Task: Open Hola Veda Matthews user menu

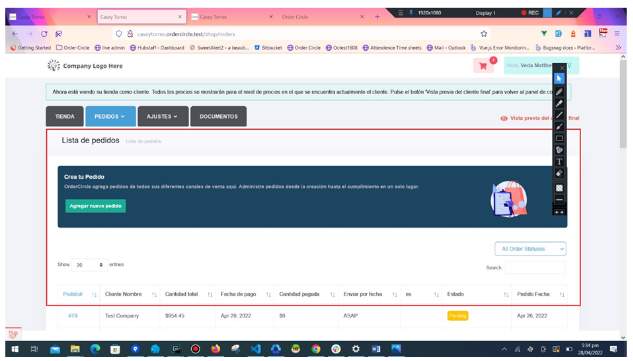Action: point(541,65)
